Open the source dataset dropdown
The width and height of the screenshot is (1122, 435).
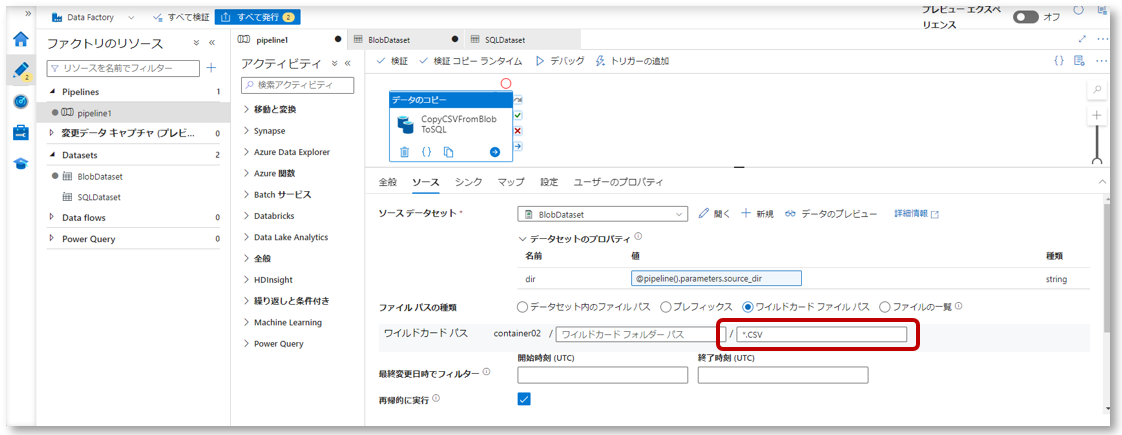tap(602, 214)
